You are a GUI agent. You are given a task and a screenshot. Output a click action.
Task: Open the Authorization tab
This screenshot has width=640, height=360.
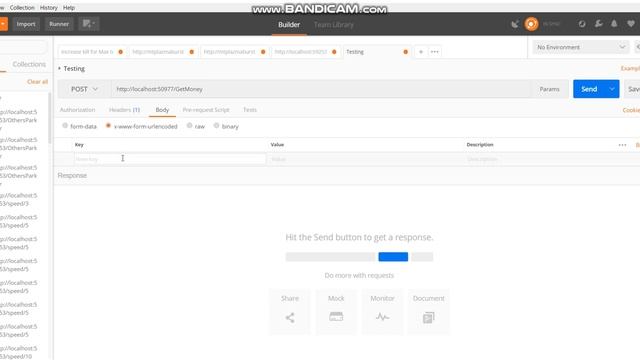tap(78, 110)
